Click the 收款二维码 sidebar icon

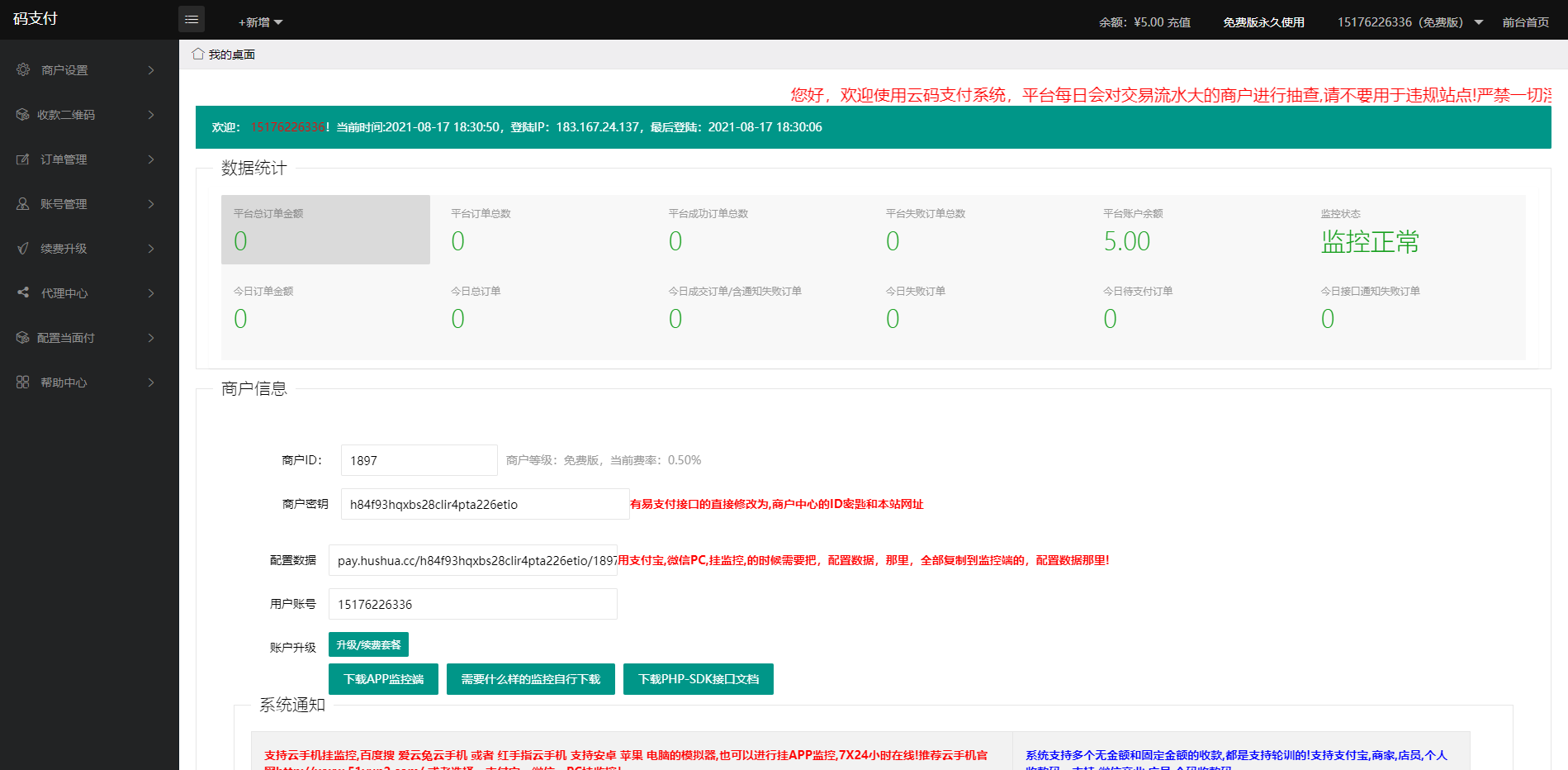click(22, 115)
